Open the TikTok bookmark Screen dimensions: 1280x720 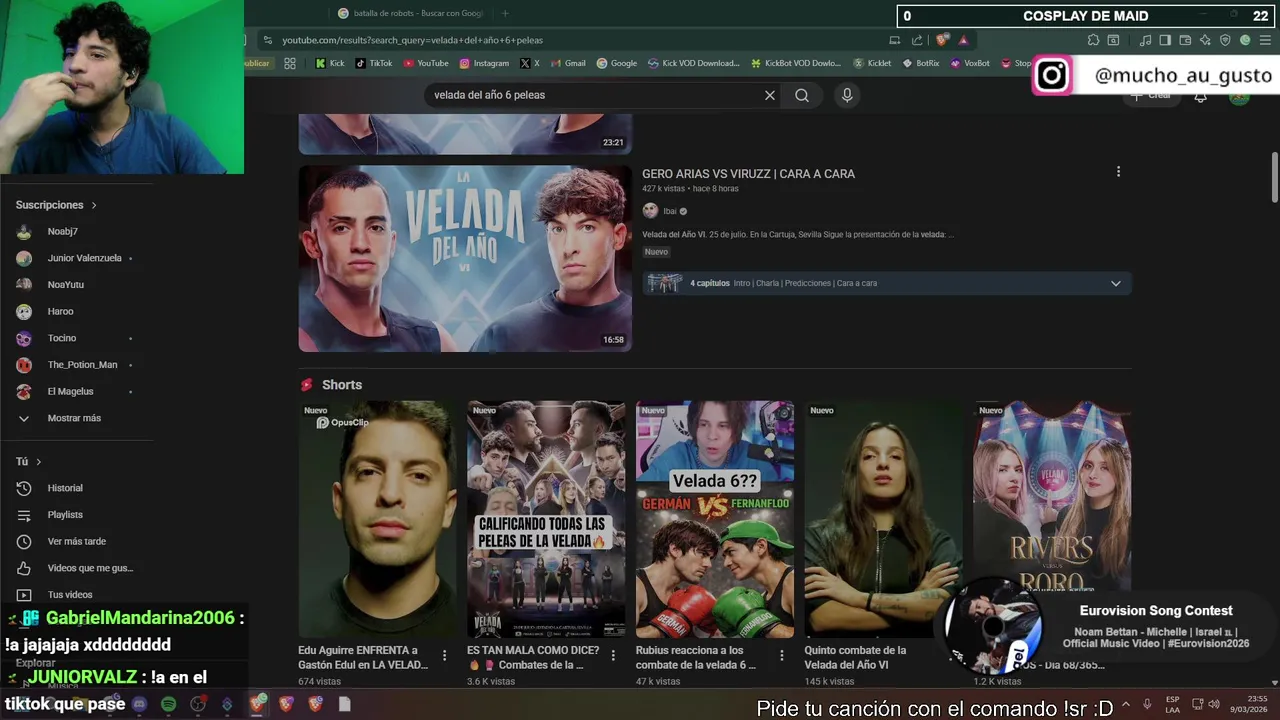[373, 63]
